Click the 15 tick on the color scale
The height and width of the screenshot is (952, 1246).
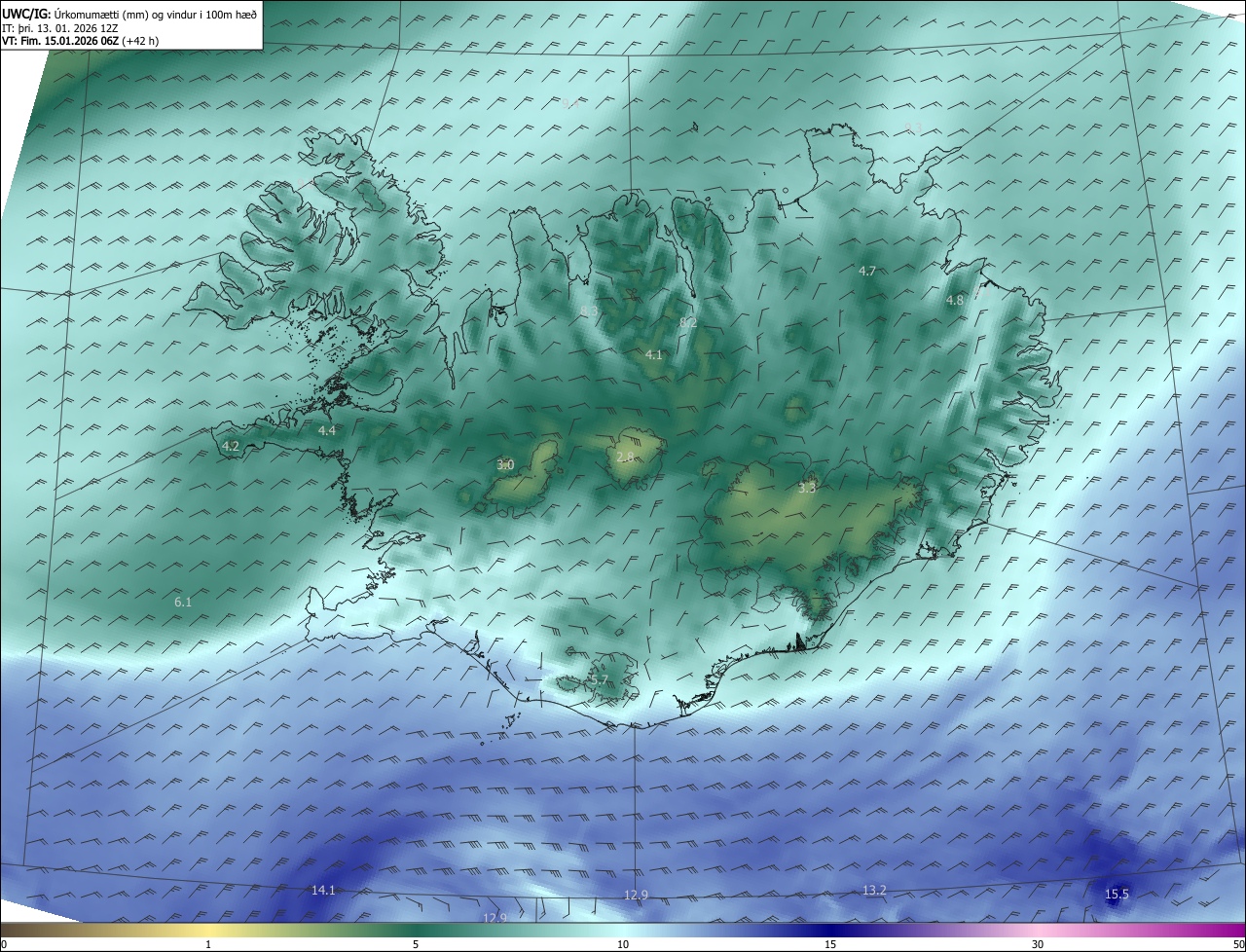tap(830, 944)
